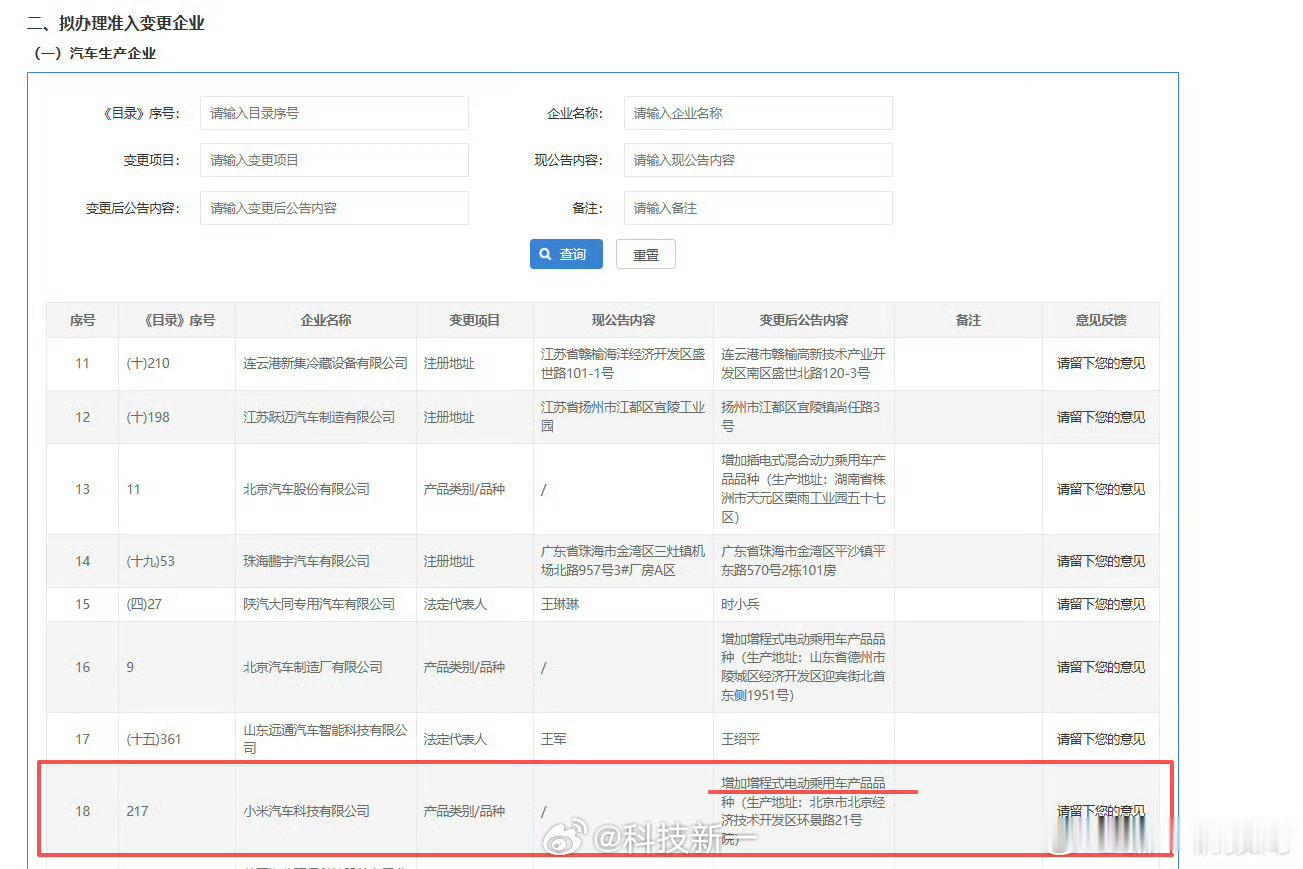Click 王绍平 in changed announcement column

pyautogui.click(x=741, y=739)
